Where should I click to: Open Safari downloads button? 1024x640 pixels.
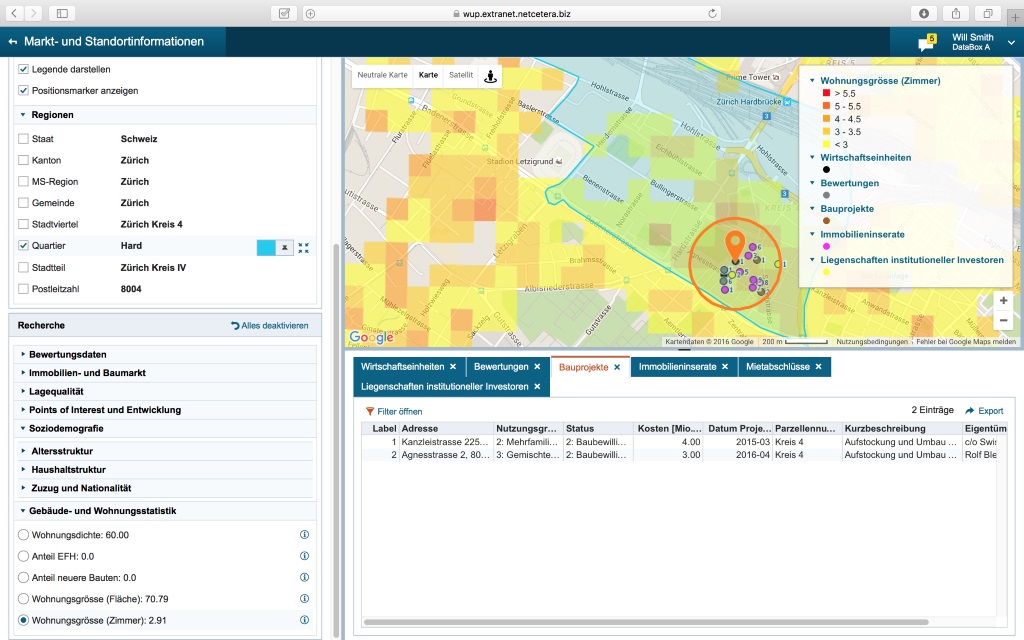point(924,13)
